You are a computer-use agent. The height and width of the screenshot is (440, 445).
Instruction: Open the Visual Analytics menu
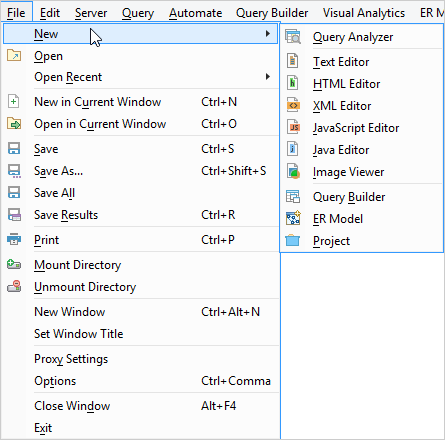[x=364, y=13]
